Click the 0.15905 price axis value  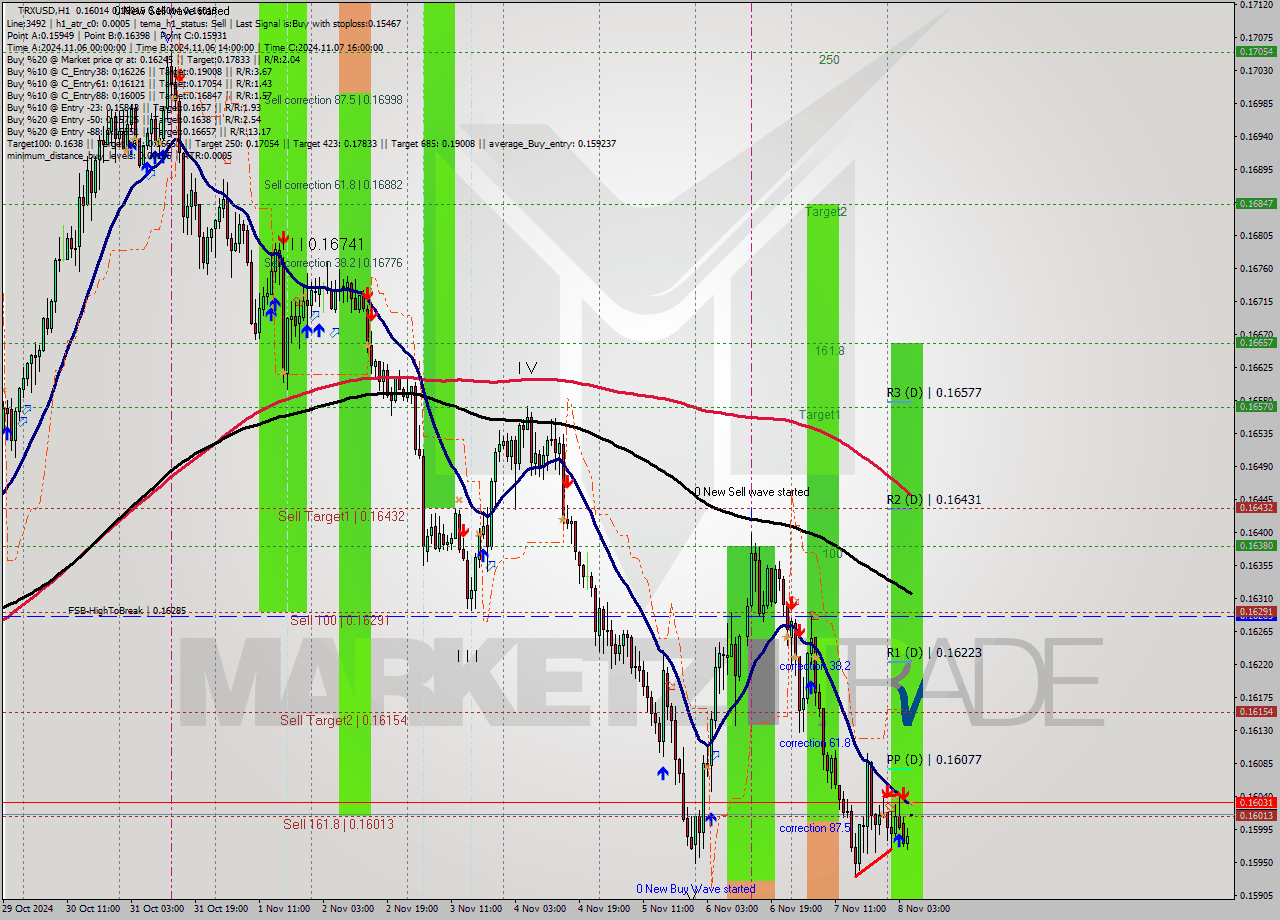point(1256,895)
